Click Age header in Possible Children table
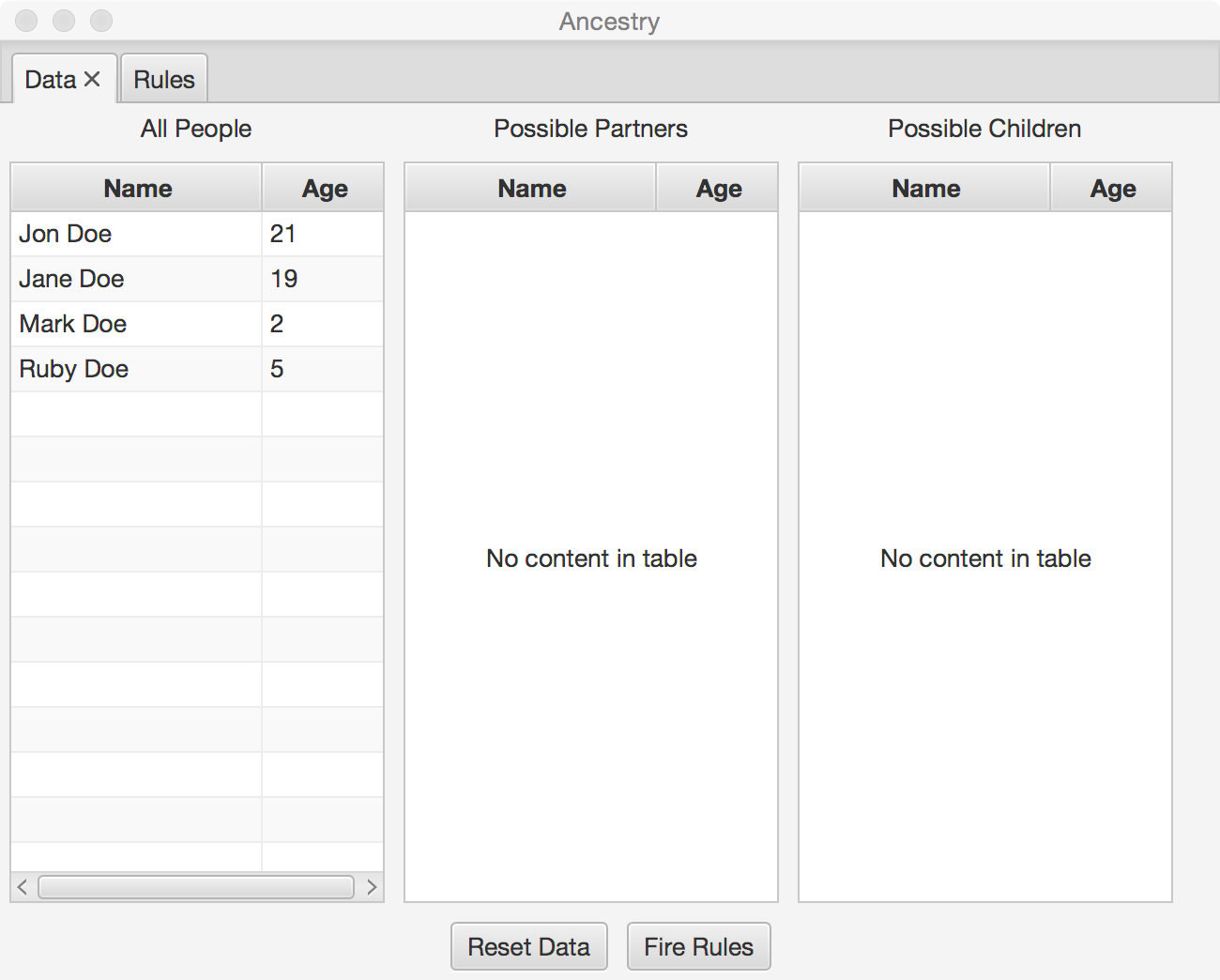Screen dimensions: 1220x980 (x=1112, y=188)
